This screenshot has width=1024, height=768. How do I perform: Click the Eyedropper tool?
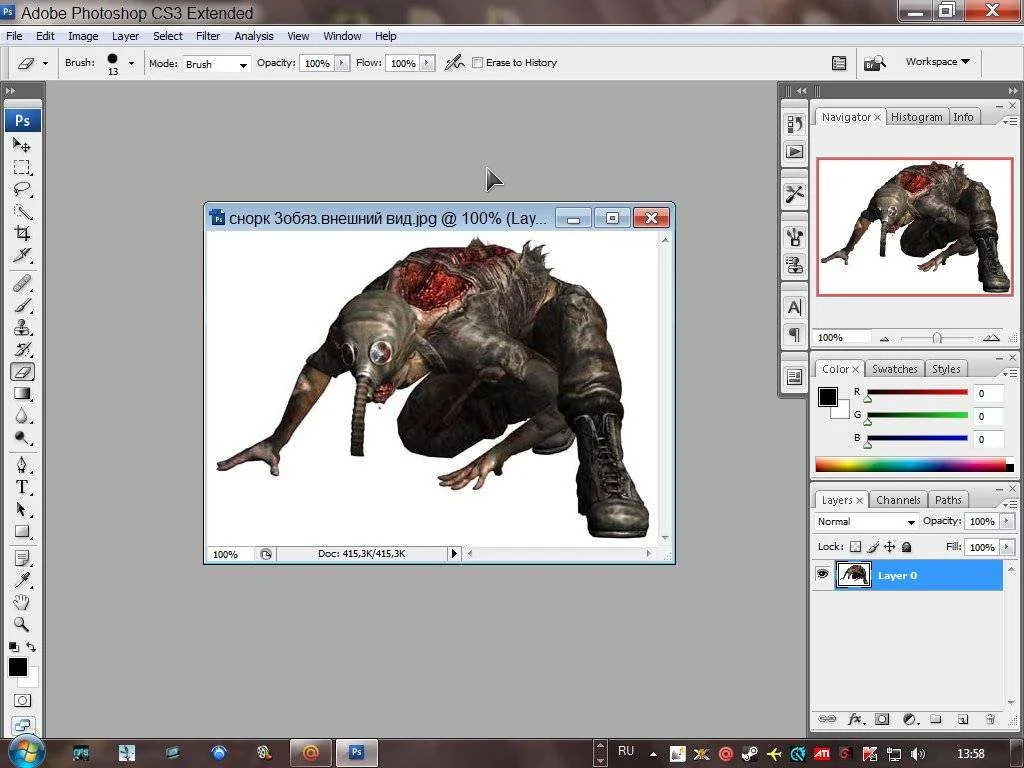[22, 580]
